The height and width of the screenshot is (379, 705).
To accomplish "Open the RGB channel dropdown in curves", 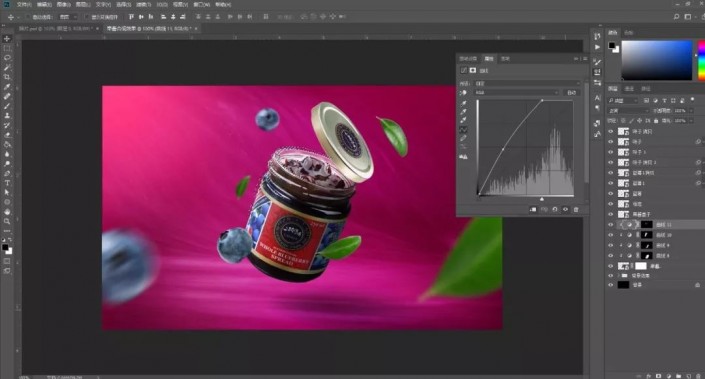I will point(517,93).
